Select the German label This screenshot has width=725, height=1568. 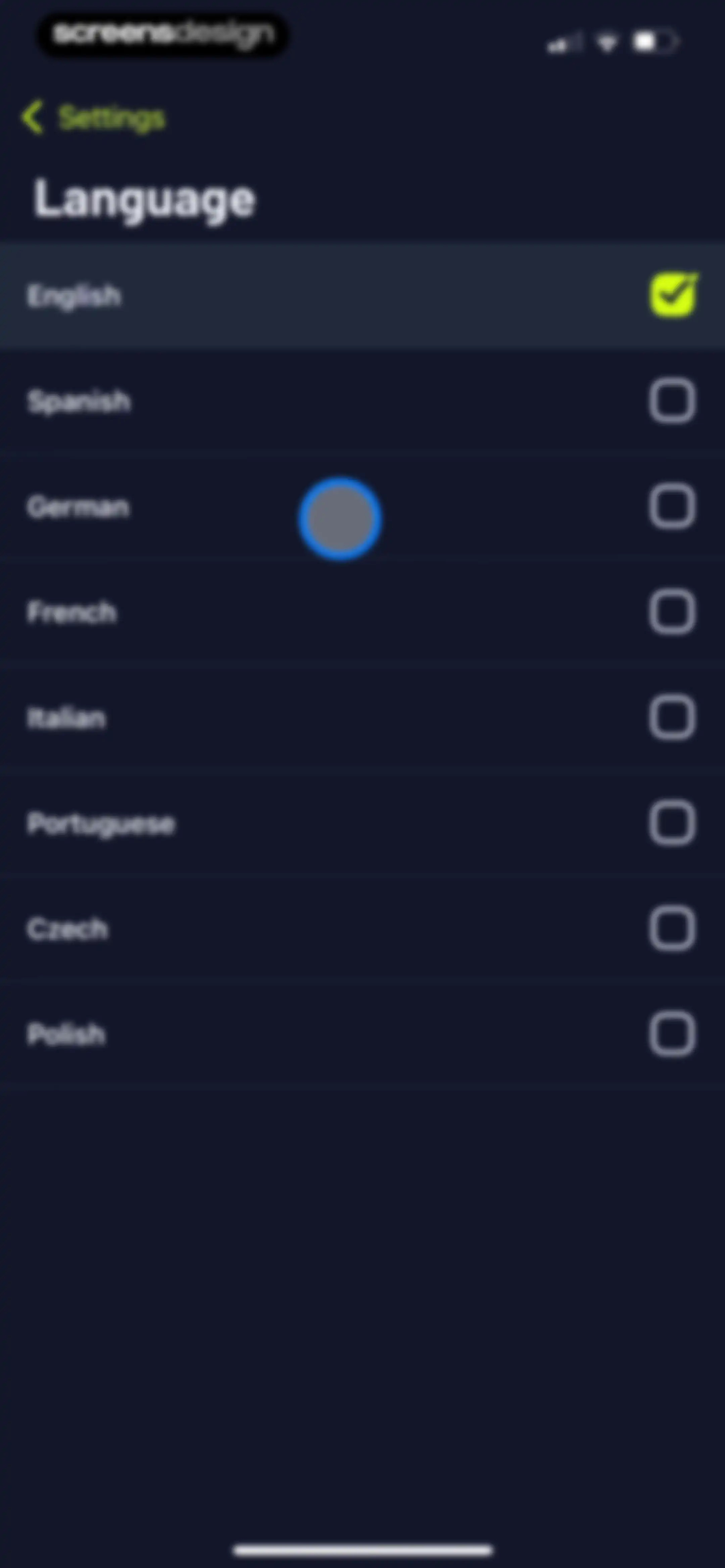coord(78,507)
